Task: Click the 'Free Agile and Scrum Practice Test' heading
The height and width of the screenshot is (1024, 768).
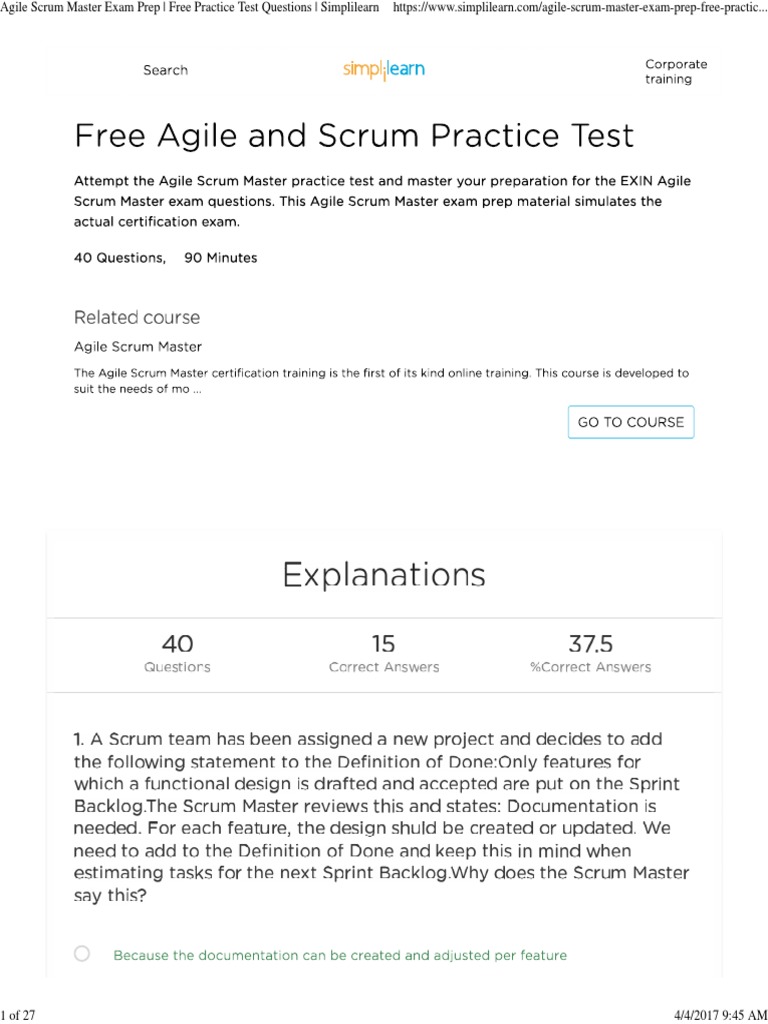Action: [x=354, y=136]
